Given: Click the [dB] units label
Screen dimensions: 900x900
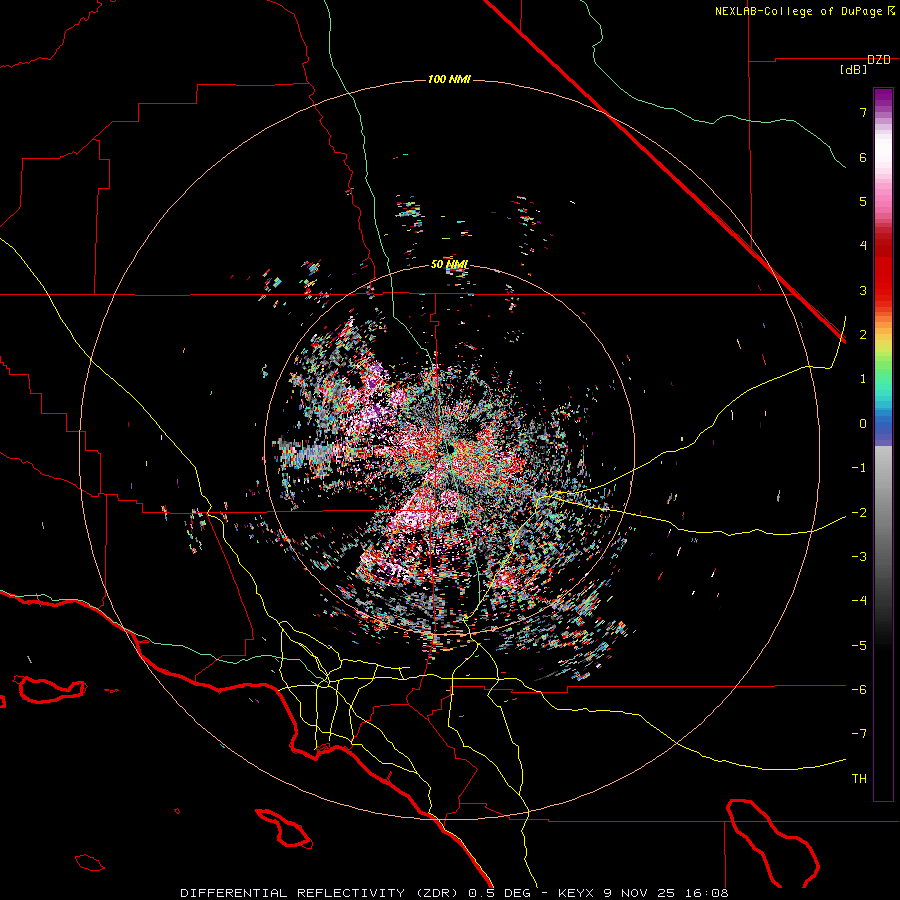Looking at the screenshot, I should tap(853, 70).
